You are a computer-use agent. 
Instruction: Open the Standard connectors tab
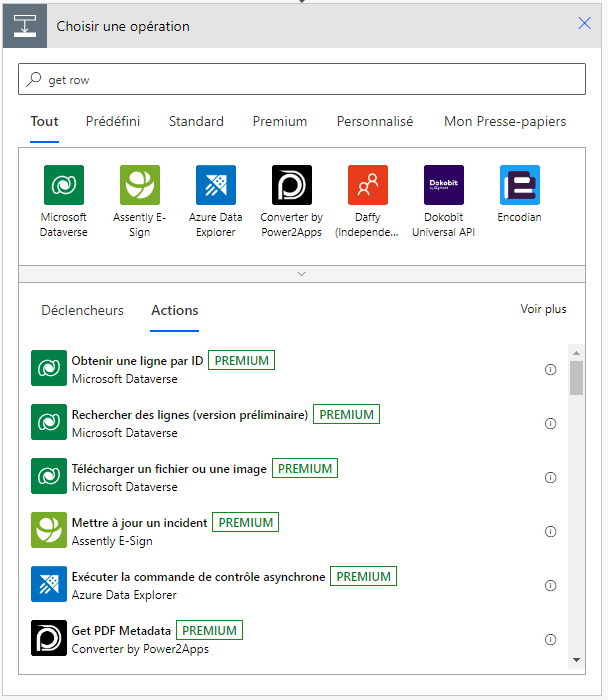196,121
